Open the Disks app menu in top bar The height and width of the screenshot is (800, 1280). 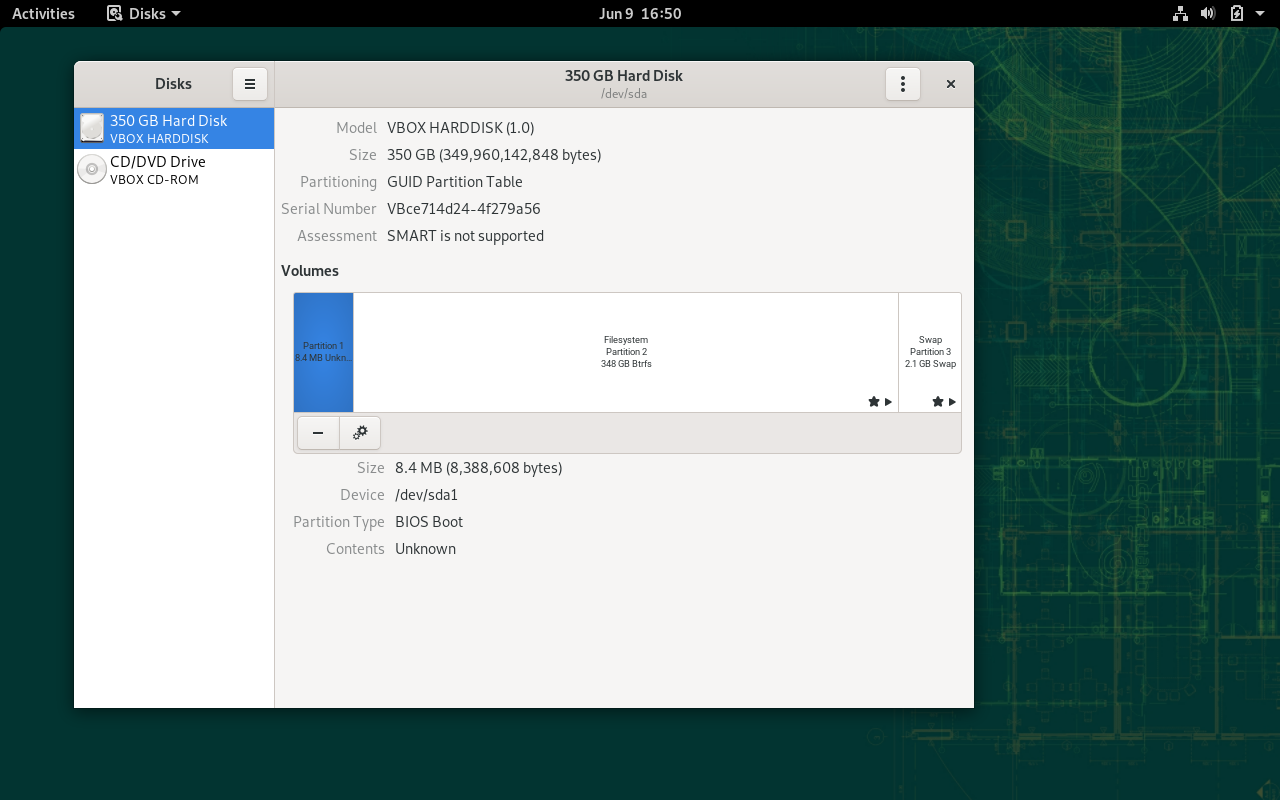[145, 13]
